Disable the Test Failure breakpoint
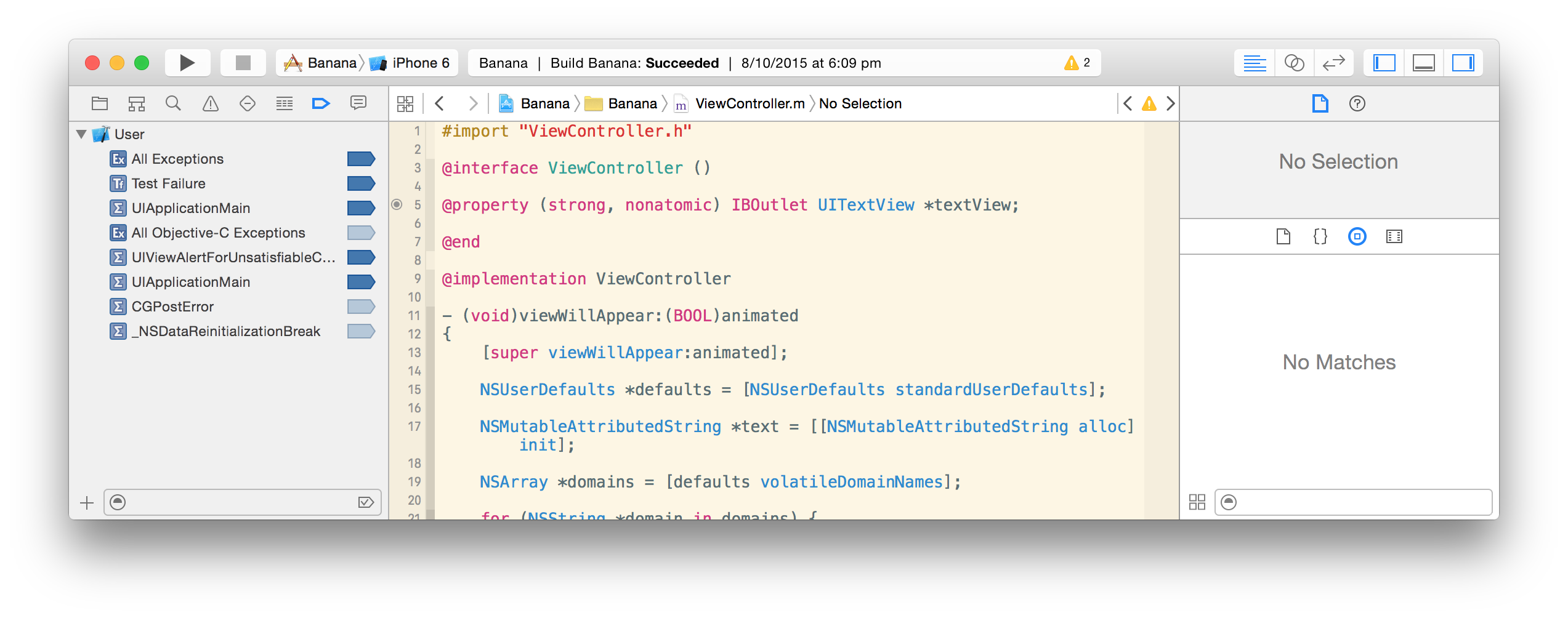This screenshot has width=1568, height=618. pyautogui.click(x=361, y=183)
